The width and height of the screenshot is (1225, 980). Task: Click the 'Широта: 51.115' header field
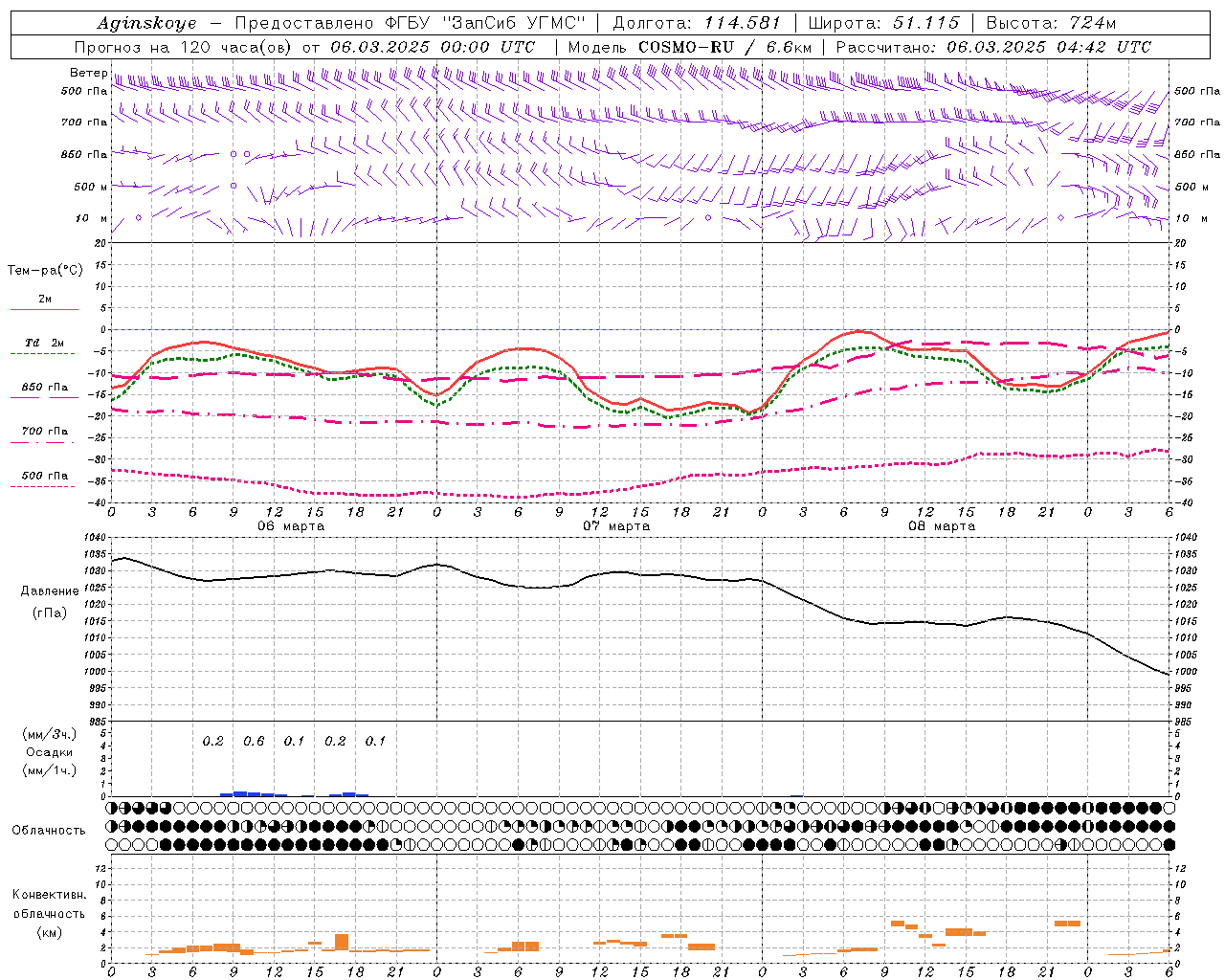885,23
